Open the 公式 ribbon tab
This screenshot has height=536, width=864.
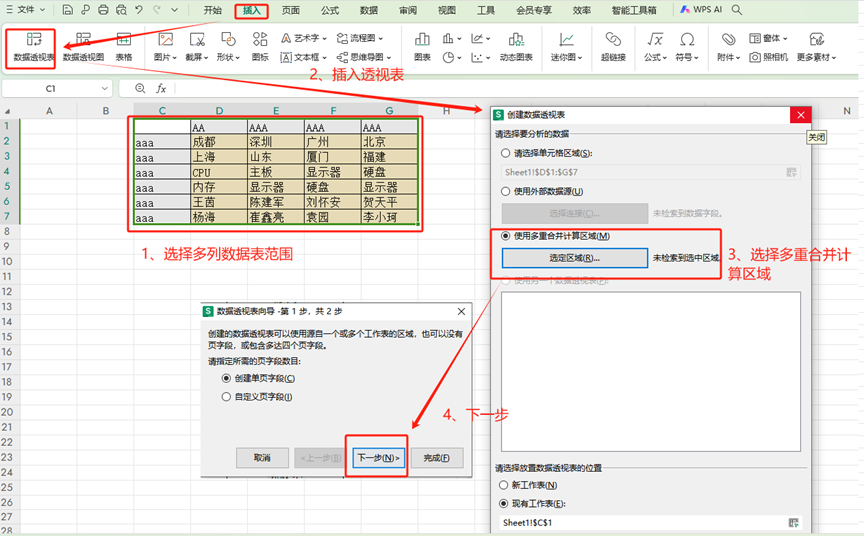click(x=330, y=10)
